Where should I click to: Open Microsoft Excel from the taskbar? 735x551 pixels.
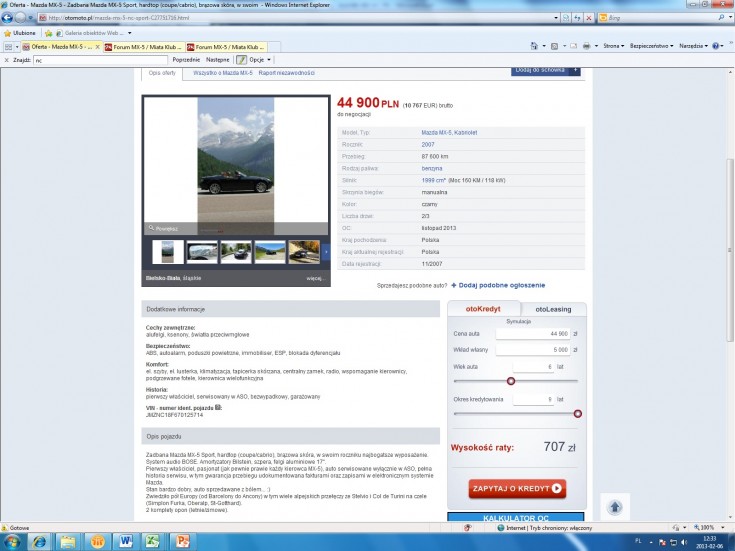pyautogui.click(x=153, y=542)
